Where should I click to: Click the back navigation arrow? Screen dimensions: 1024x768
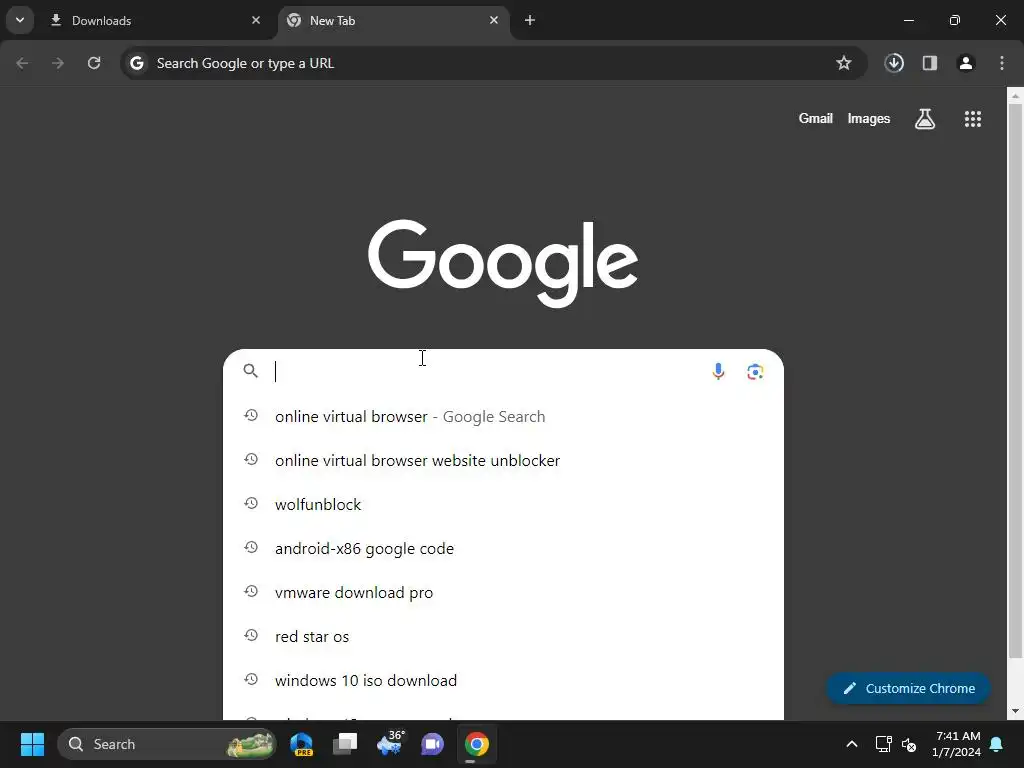tap(22, 63)
